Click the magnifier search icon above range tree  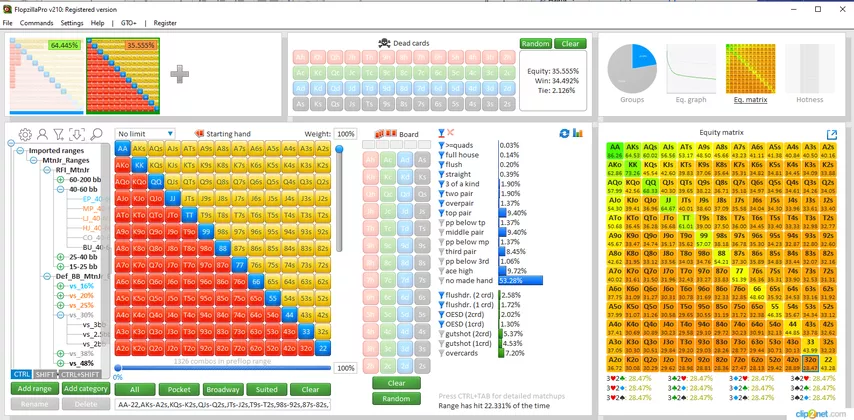pos(96,134)
